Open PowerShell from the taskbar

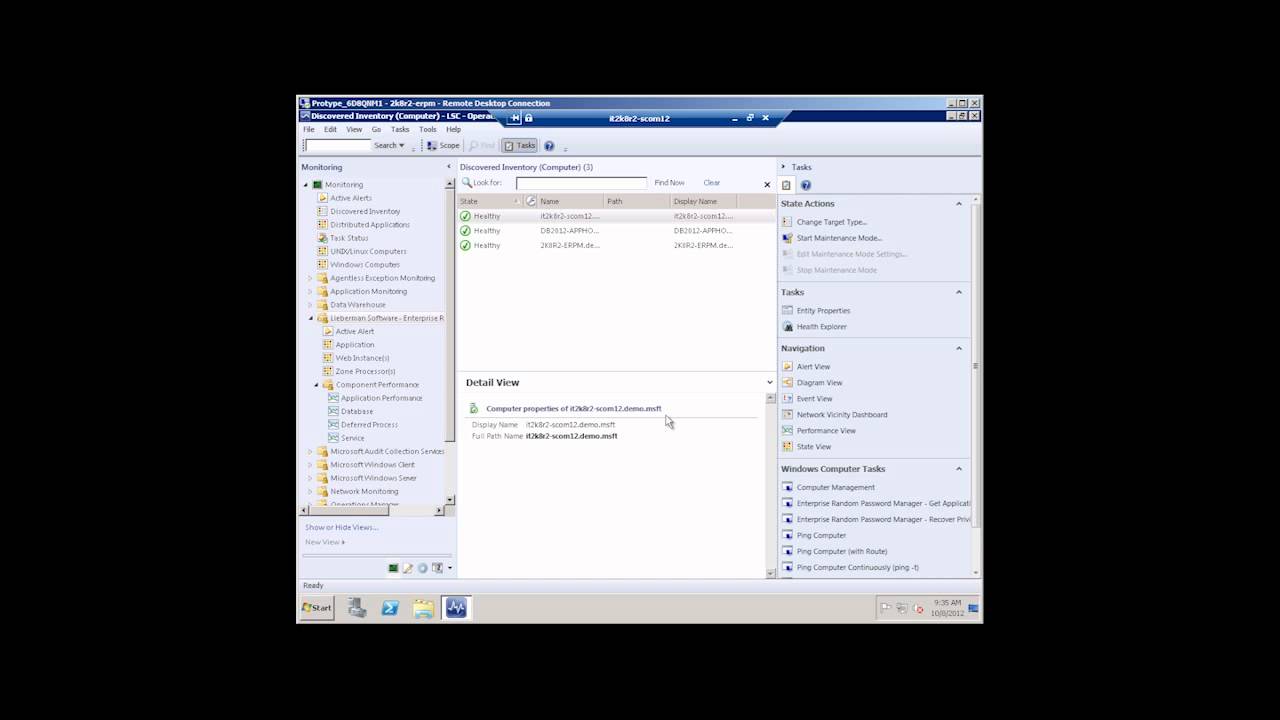click(x=390, y=608)
